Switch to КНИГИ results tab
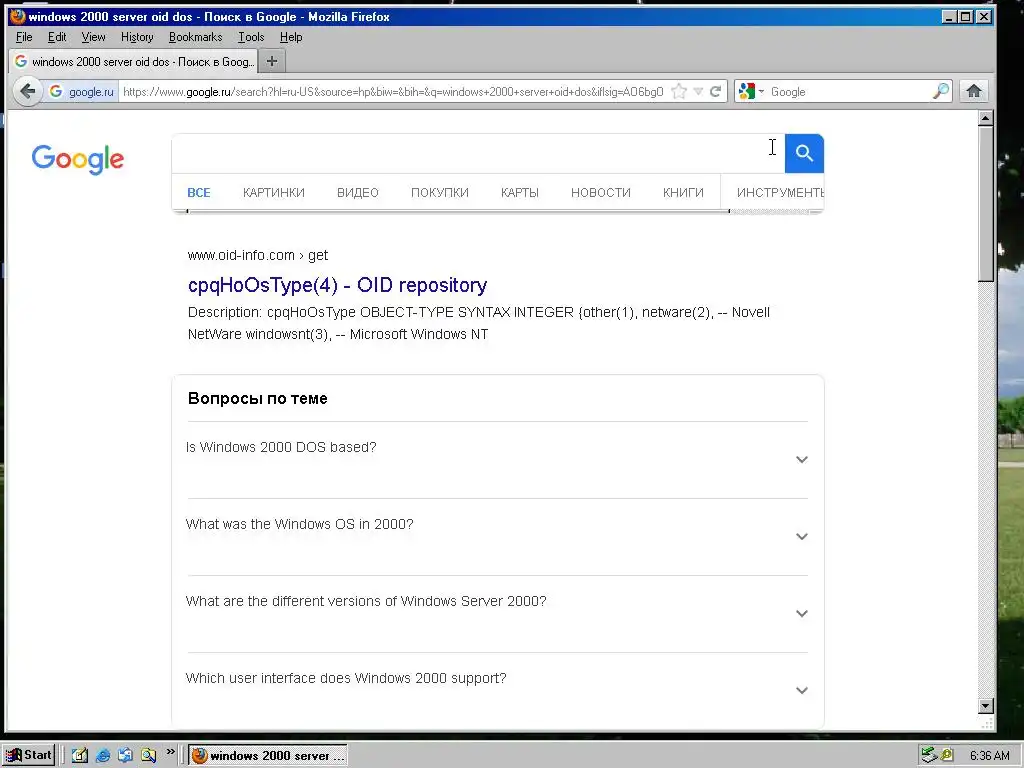Viewport: 1024px width, 768px height. 683,193
